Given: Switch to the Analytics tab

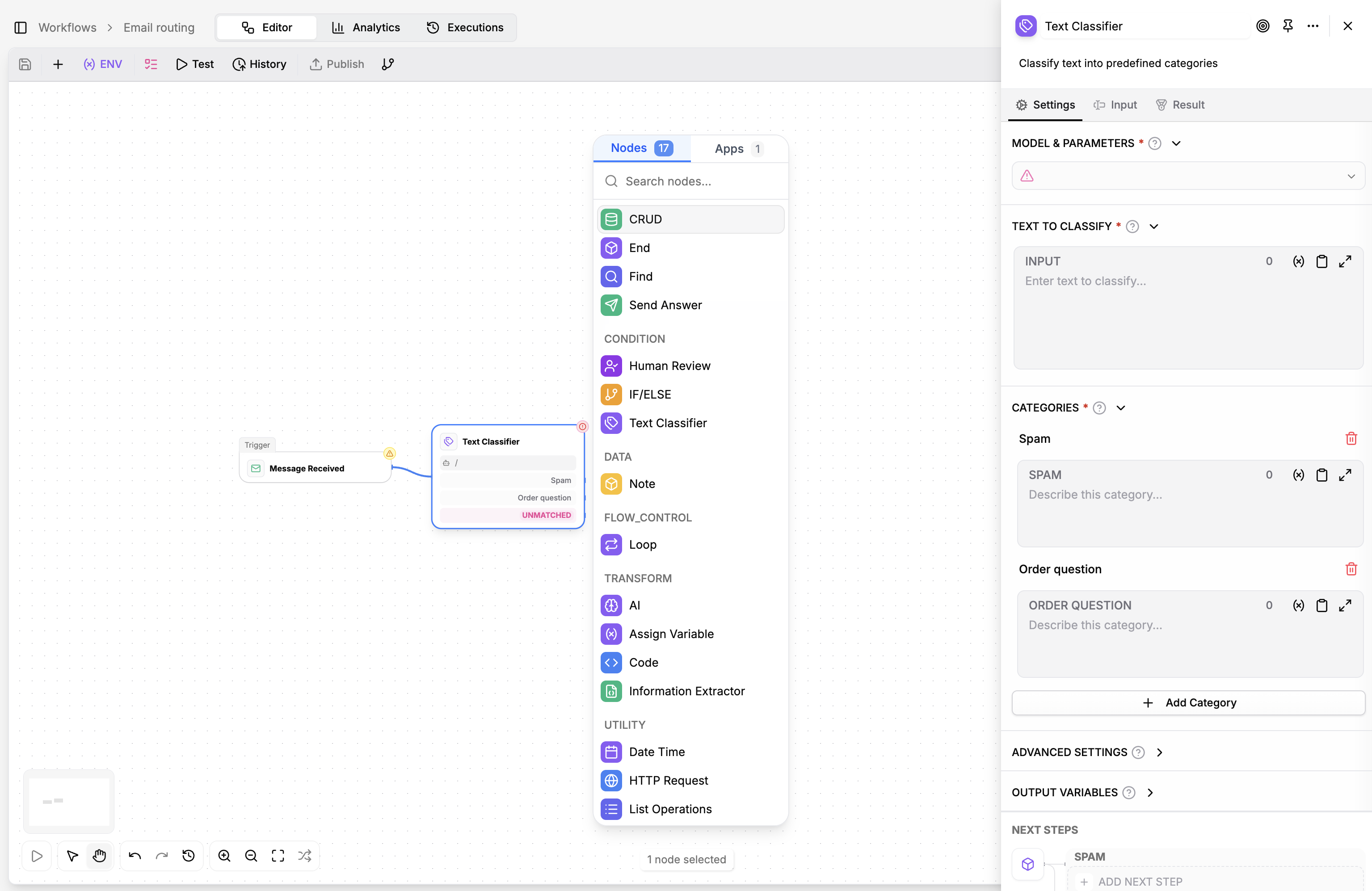Looking at the screenshot, I should coord(366,27).
